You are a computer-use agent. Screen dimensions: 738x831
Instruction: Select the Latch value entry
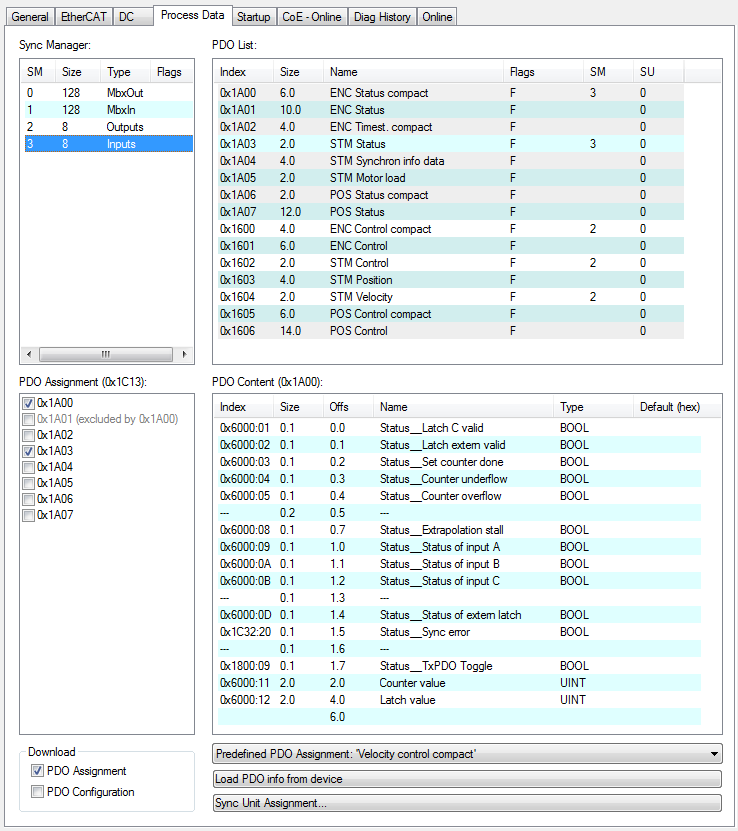click(x=459, y=700)
